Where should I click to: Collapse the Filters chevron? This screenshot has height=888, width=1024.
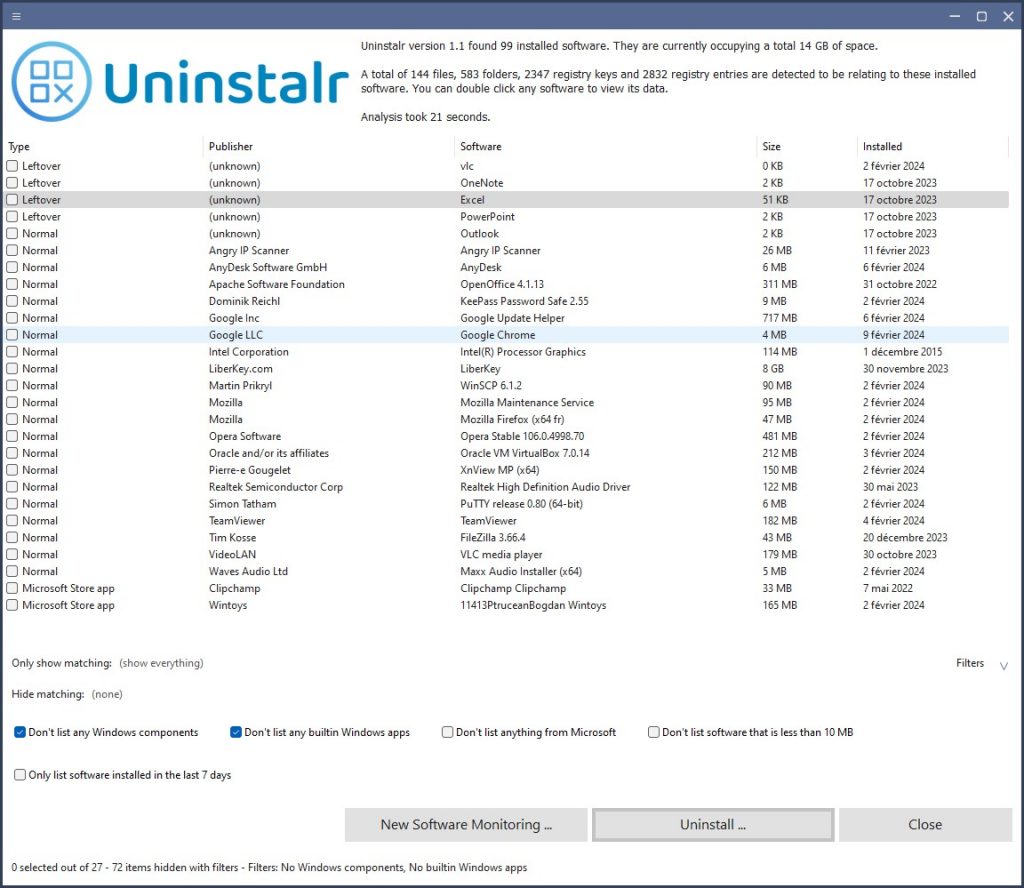1004,666
